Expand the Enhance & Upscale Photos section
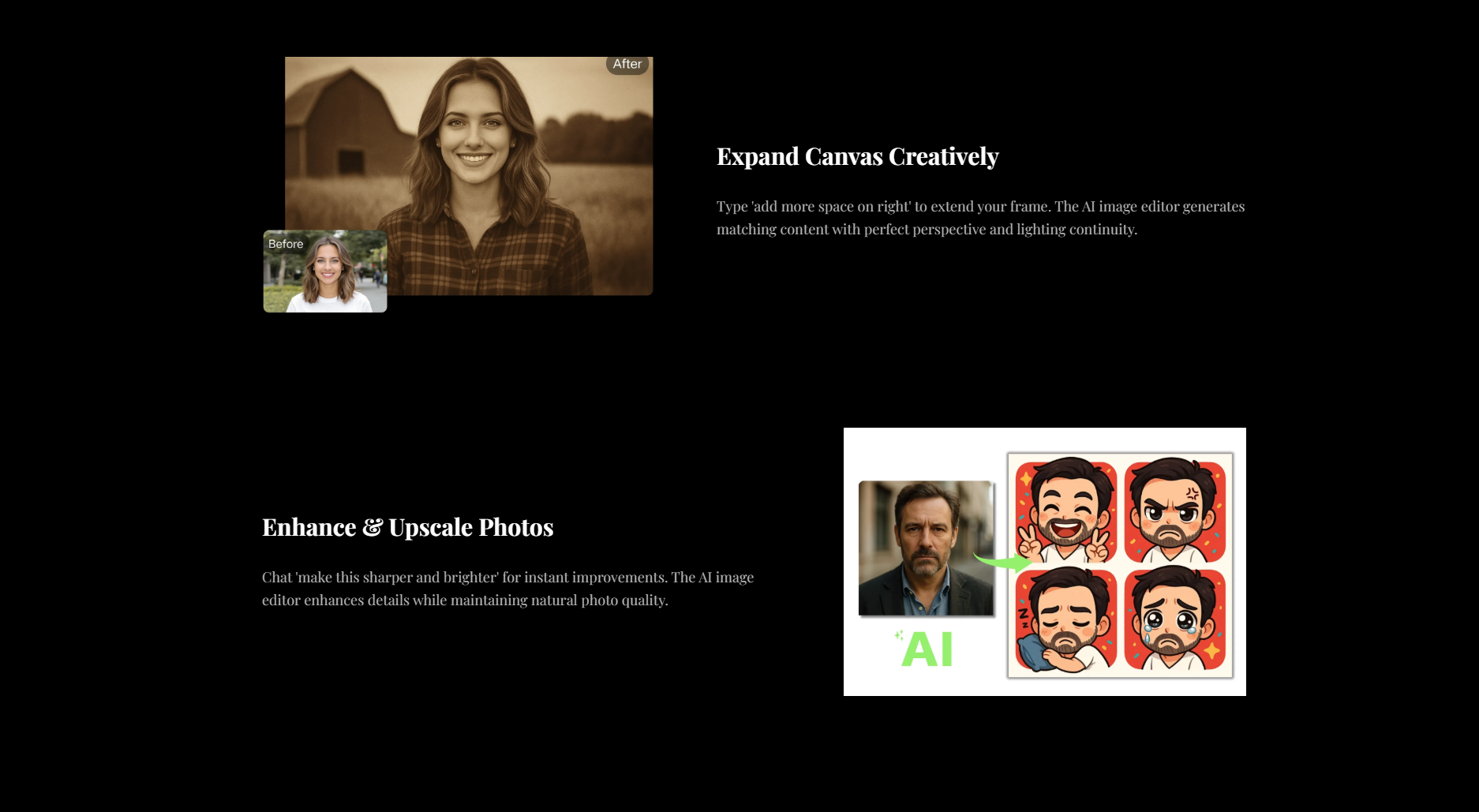The width and height of the screenshot is (1479, 812). point(407,527)
